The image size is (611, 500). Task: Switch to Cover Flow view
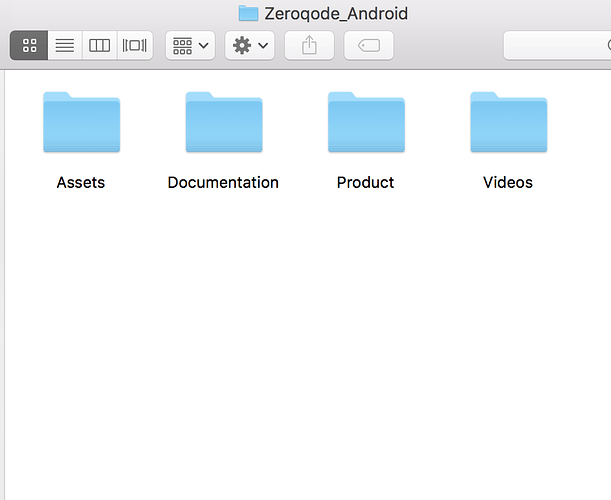pyautogui.click(x=135, y=45)
